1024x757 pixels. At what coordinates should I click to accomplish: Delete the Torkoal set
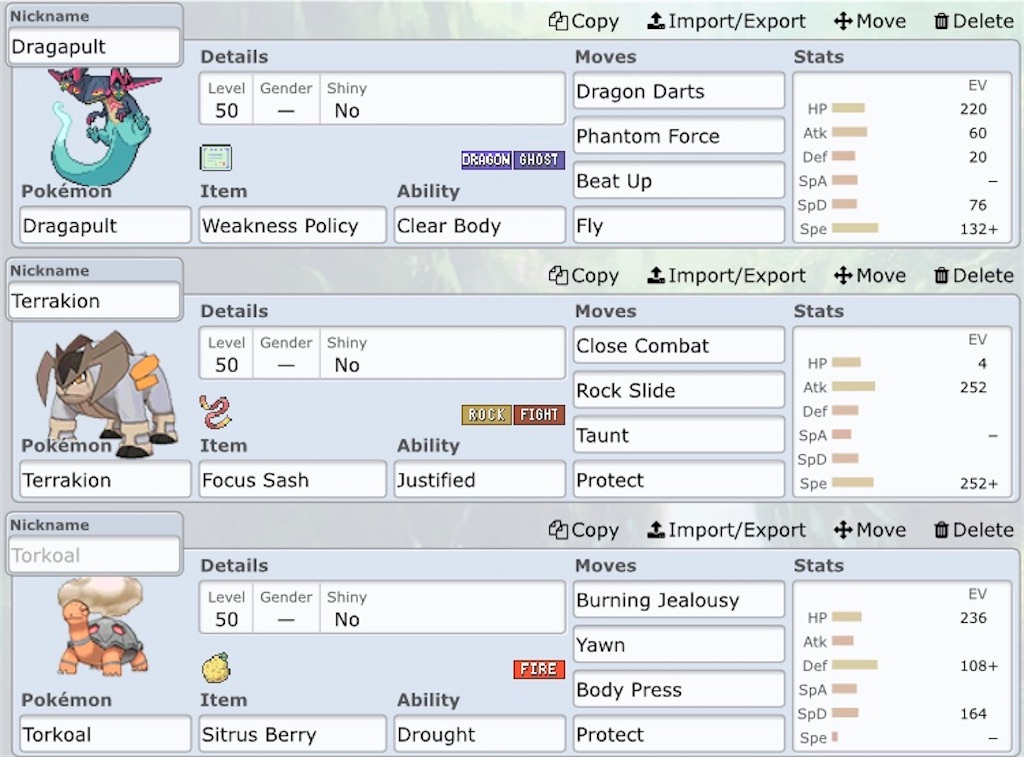973,530
